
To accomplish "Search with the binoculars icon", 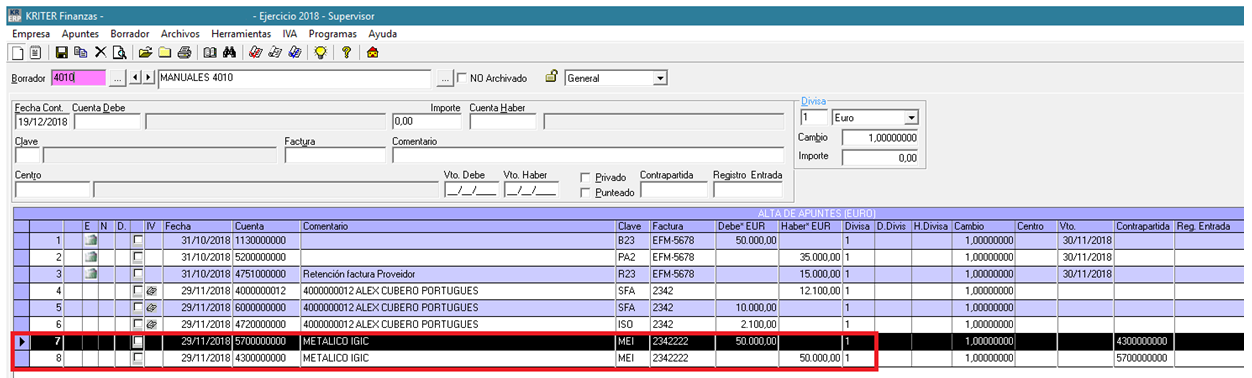I will tap(229, 52).
